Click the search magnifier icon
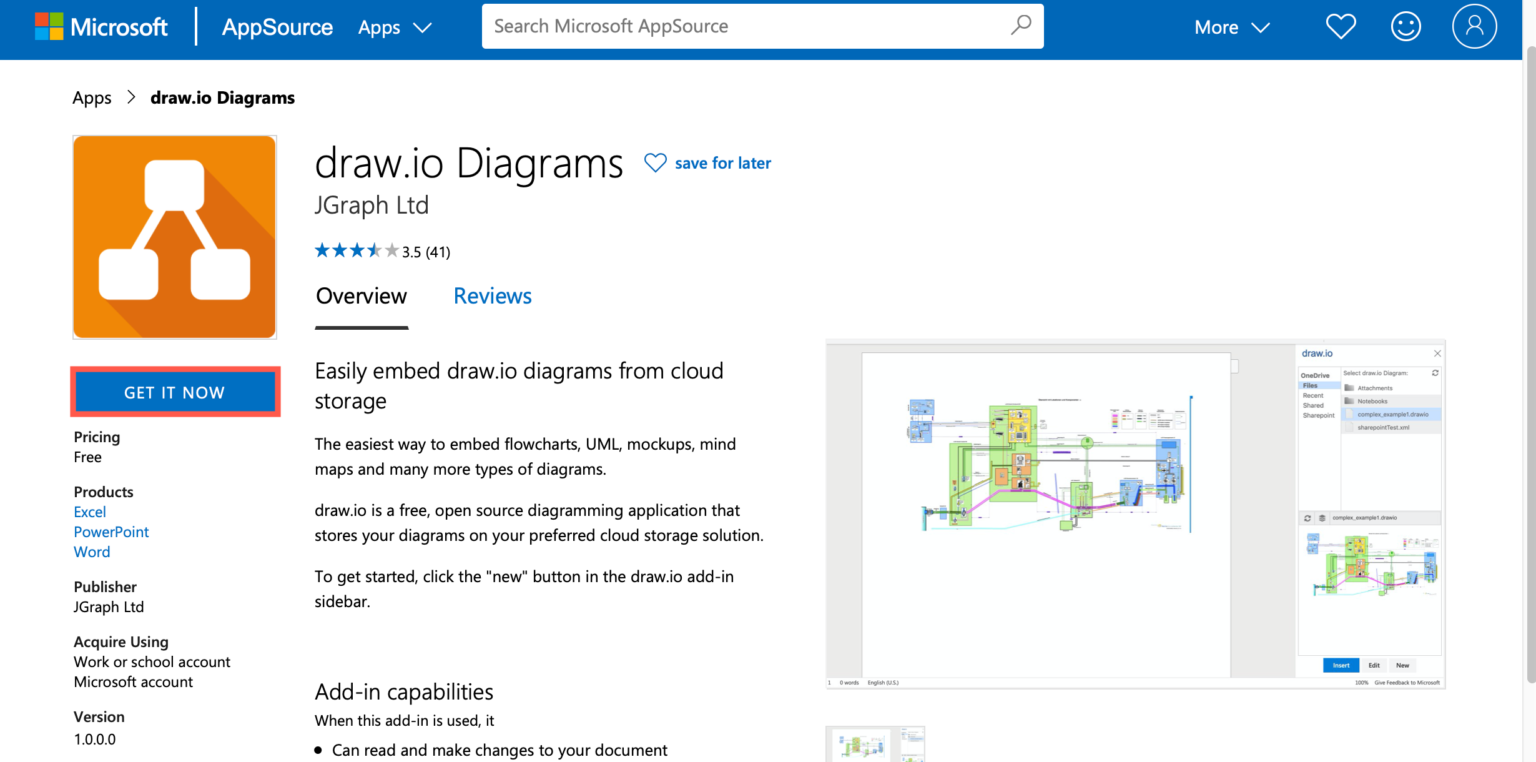1536x762 pixels. point(1020,26)
